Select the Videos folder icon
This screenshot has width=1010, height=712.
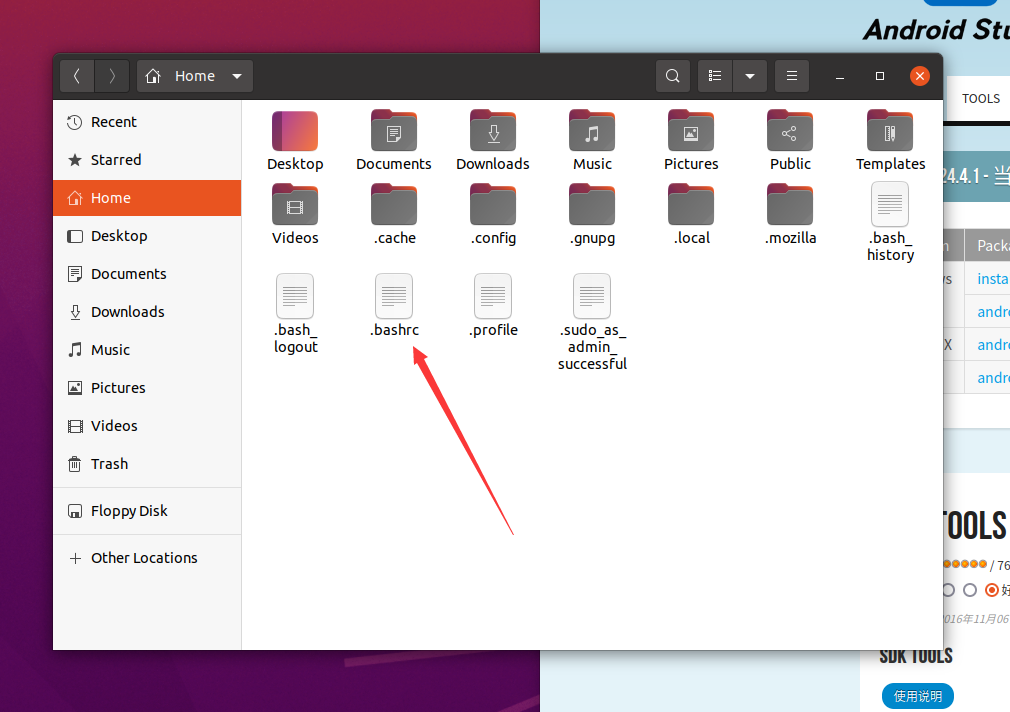295,205
